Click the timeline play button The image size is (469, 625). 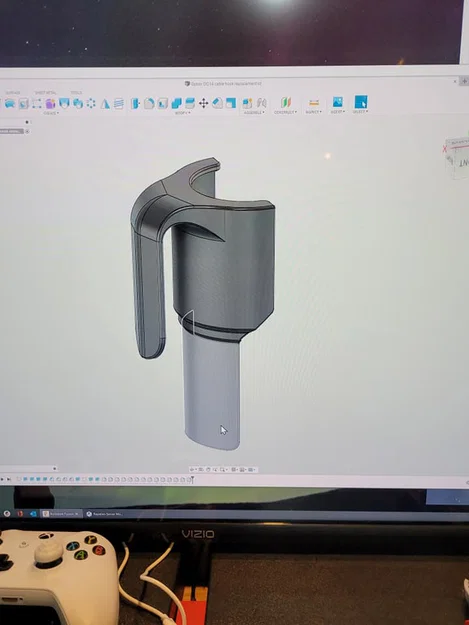2,480
